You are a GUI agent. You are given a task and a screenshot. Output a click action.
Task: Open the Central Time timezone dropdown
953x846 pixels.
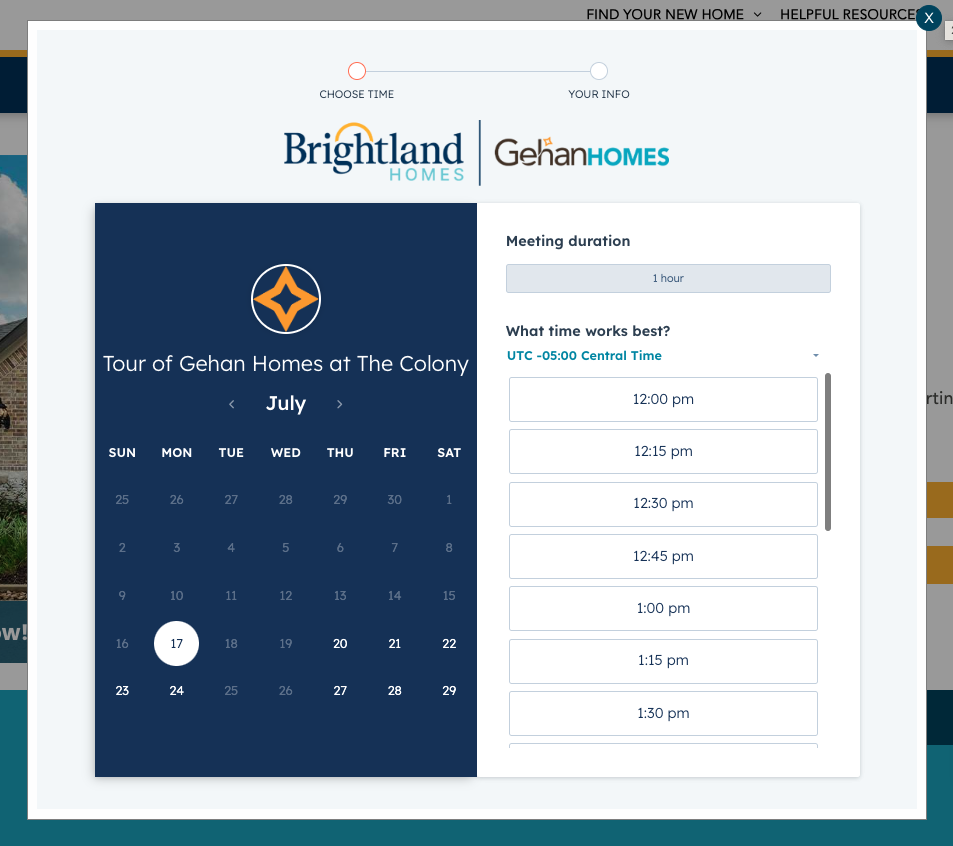[x=663, y=356]
